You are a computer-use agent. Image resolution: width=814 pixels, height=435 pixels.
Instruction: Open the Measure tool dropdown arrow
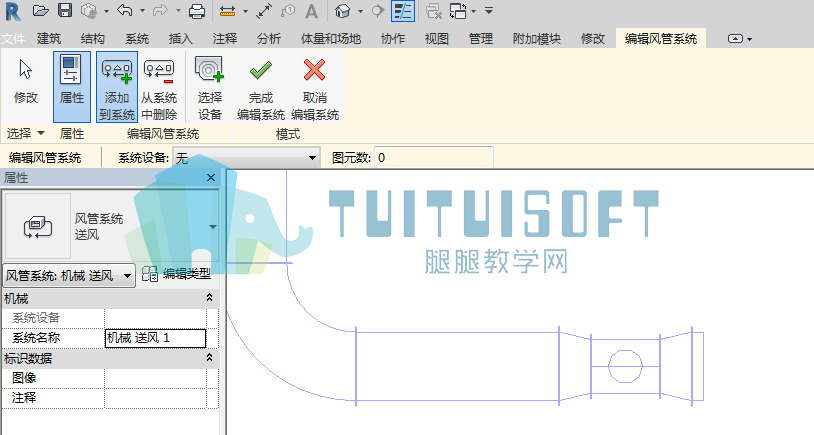tap(245, 11)
